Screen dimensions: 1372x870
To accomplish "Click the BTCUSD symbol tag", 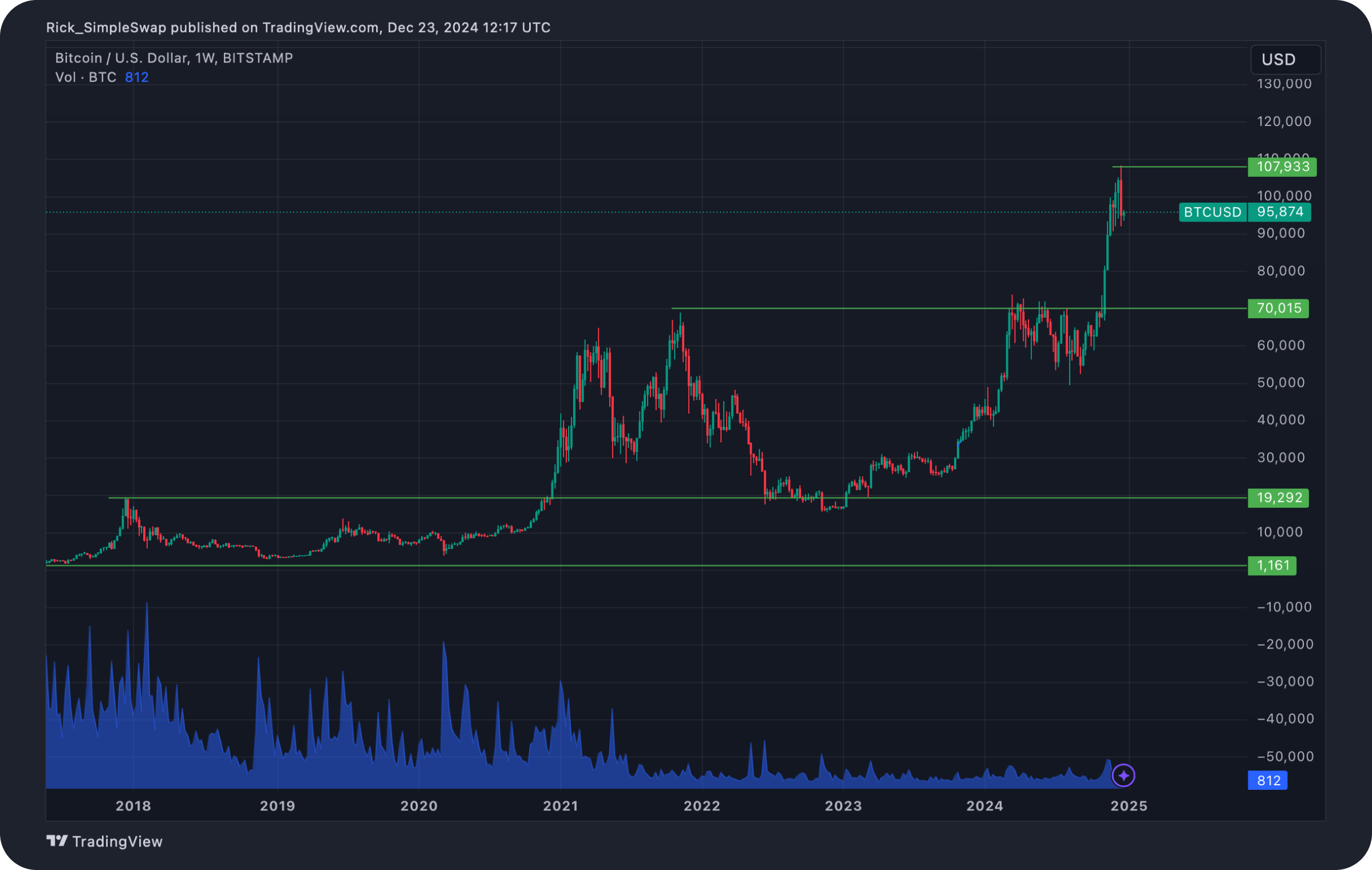I will coord(1213,212).
